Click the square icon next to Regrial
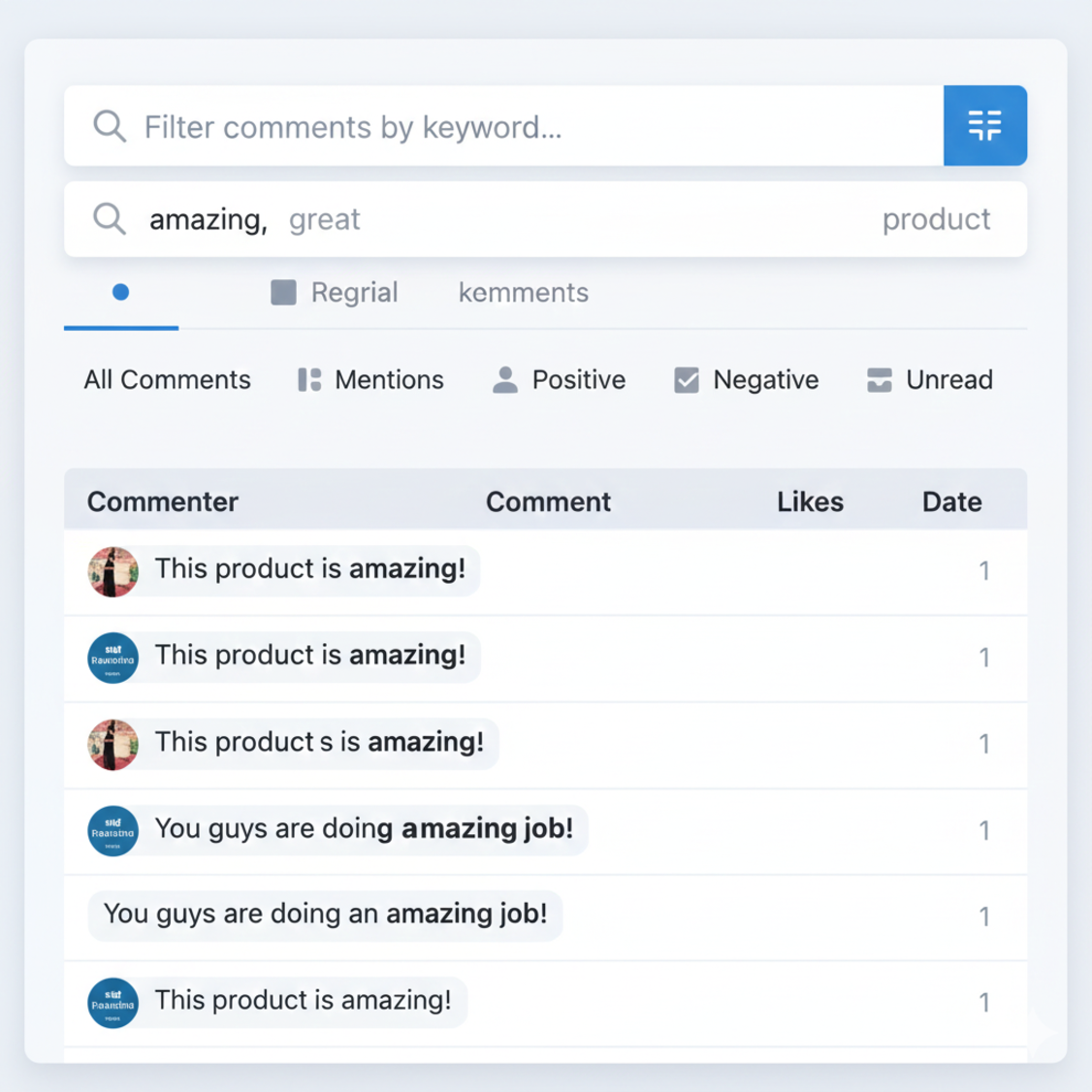The image size is (1092, 1092). (x=283, y=293)
